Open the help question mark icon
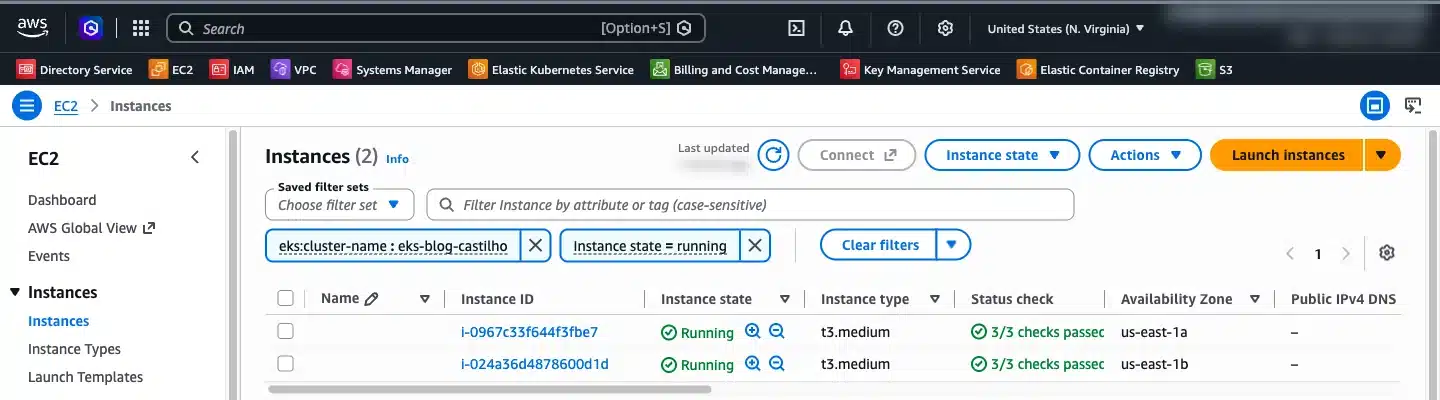The width and height of the screenshot is (1440, 400). tap(895, 28)
